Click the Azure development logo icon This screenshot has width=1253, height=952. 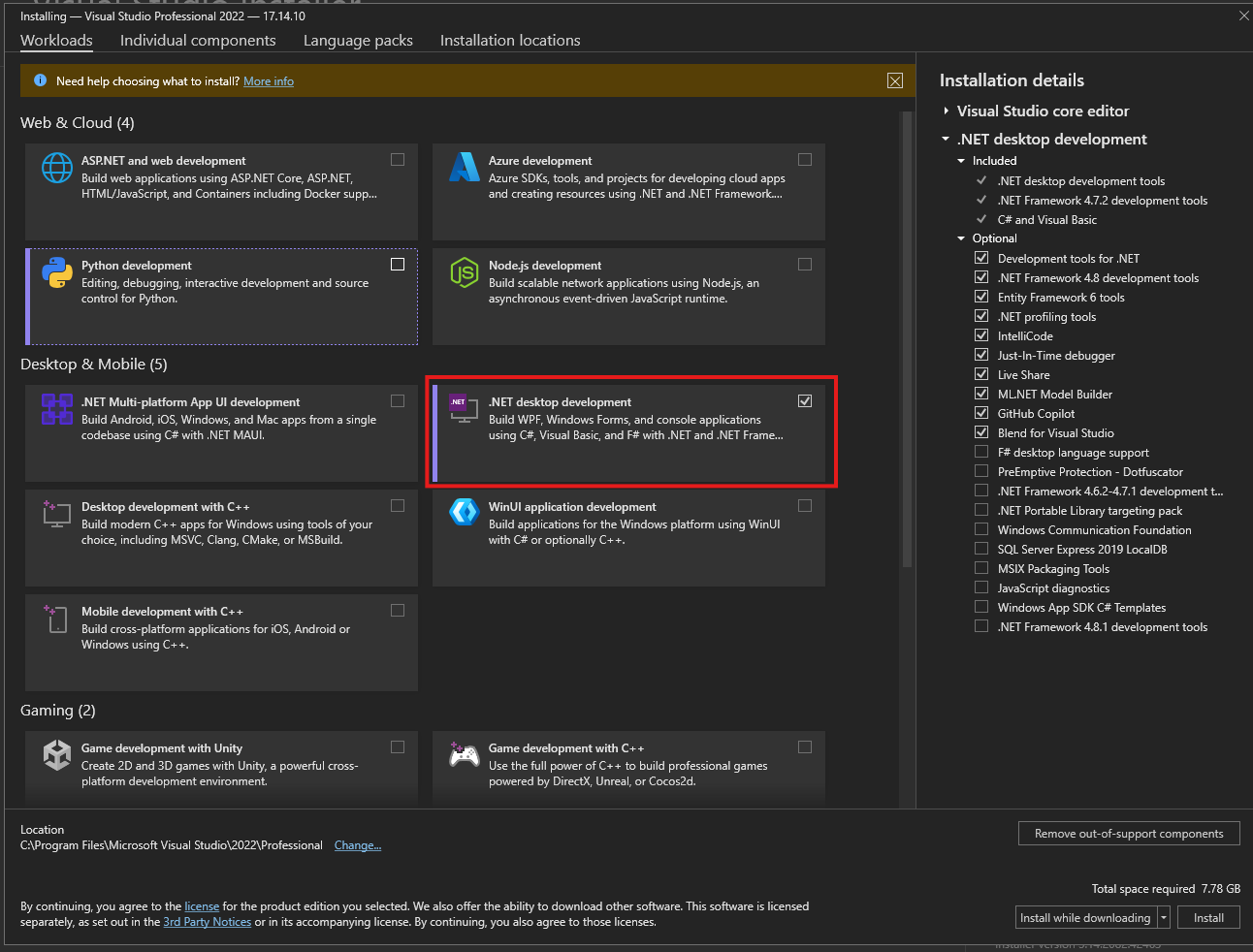pyautogui.click(x=465, y=168)
